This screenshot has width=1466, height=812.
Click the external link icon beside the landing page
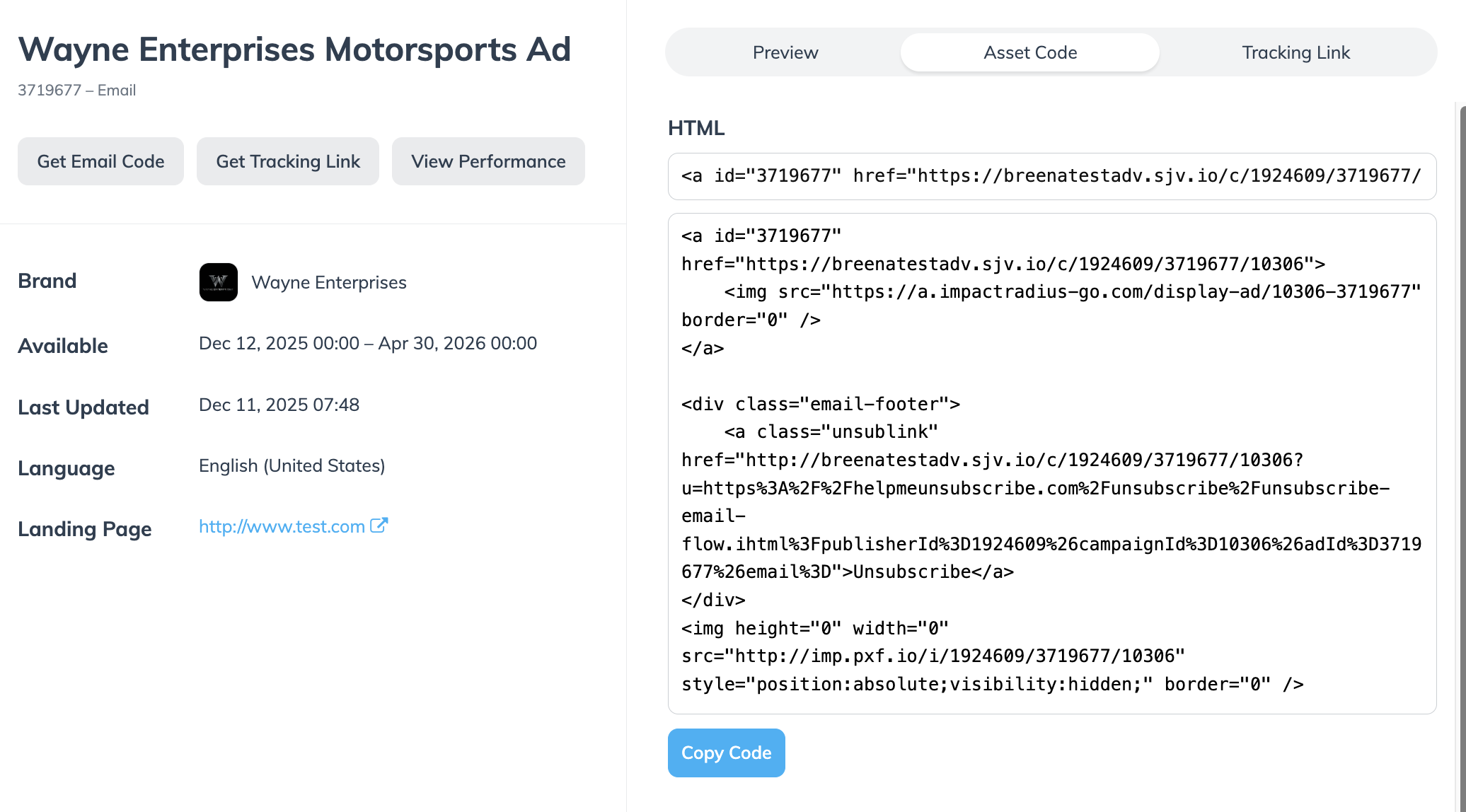point(379,526)
